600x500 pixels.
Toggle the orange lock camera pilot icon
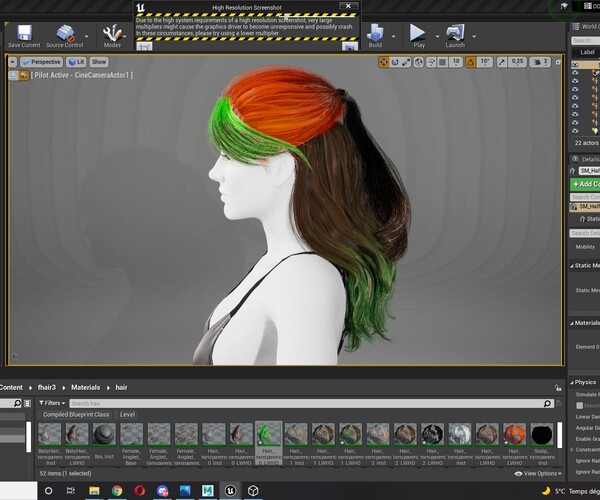(x=24, y=75)
